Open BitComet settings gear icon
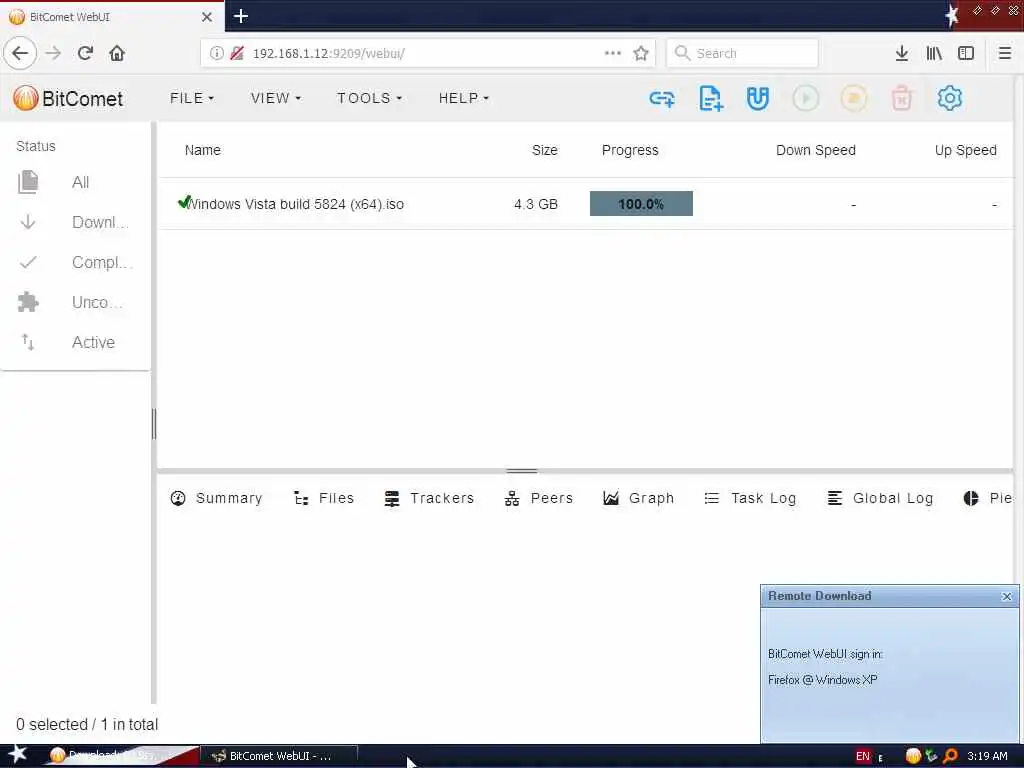 point(950,99)
